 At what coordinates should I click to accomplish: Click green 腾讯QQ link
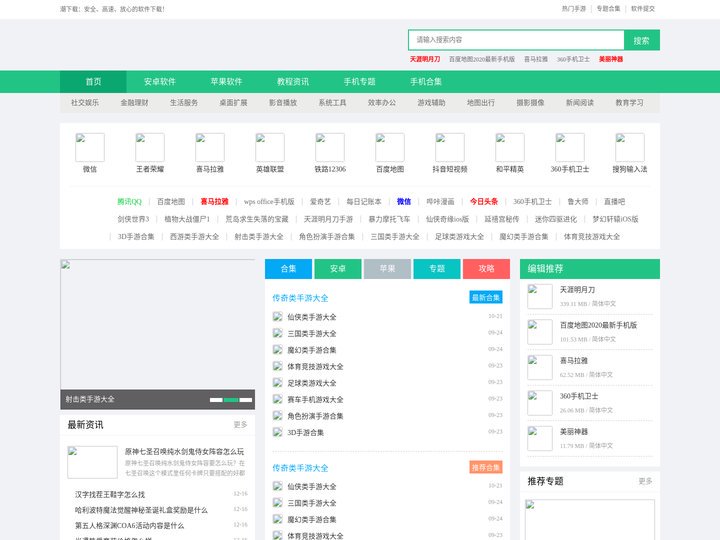click(x=129, y=202)
